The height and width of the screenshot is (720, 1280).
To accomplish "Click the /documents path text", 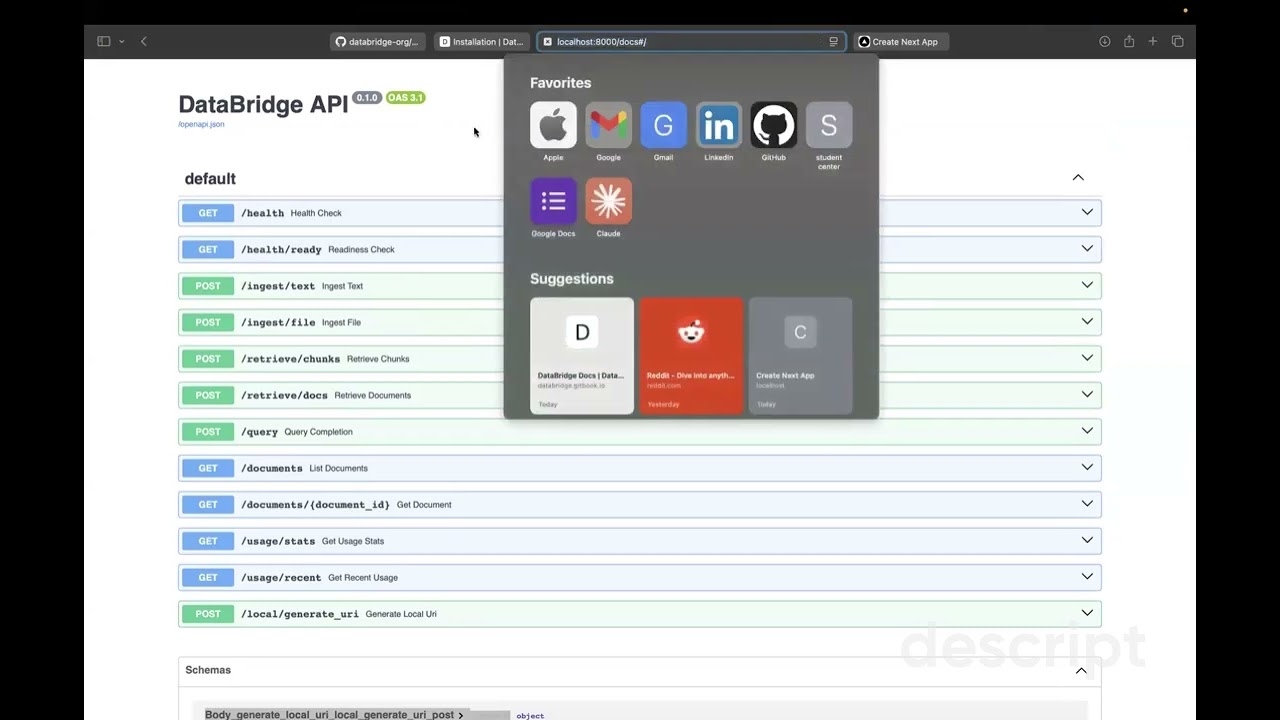I will tap(272, 468).
